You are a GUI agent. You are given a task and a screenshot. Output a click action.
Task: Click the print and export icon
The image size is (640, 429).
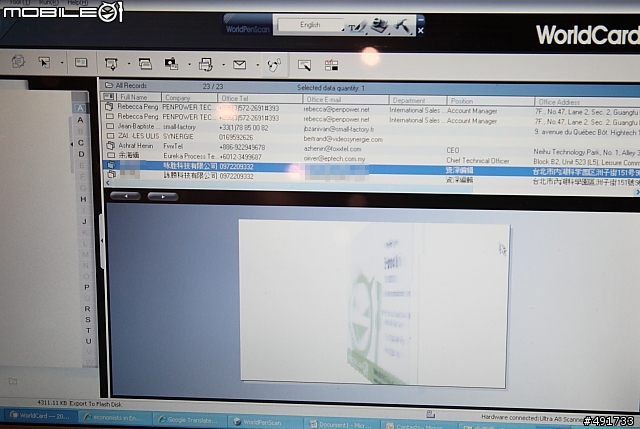click(205, 64)
